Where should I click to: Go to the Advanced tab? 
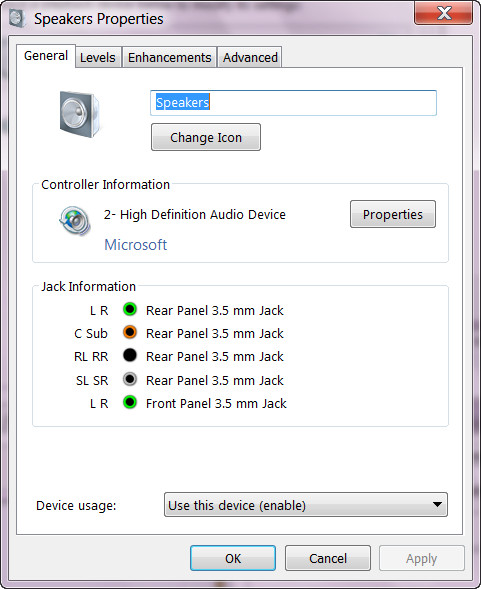250,57
